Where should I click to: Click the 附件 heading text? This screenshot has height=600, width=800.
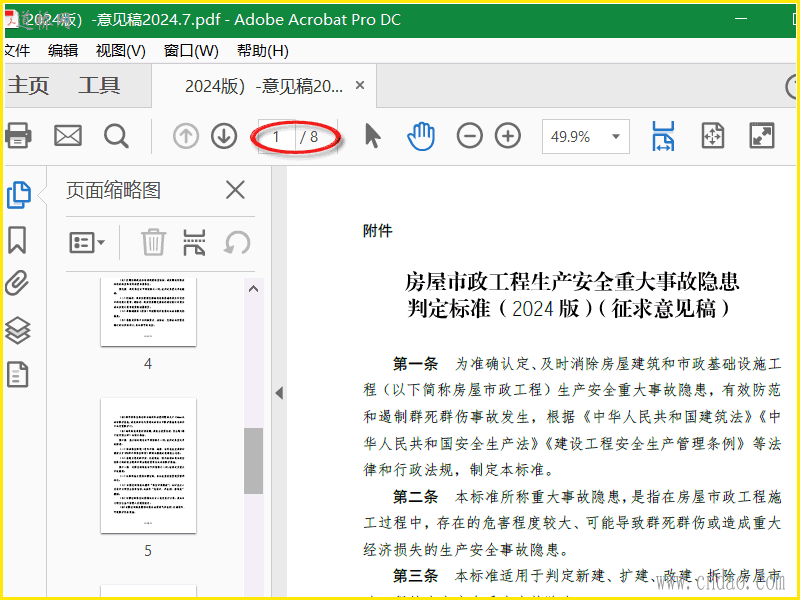click(x=378, y=231)
